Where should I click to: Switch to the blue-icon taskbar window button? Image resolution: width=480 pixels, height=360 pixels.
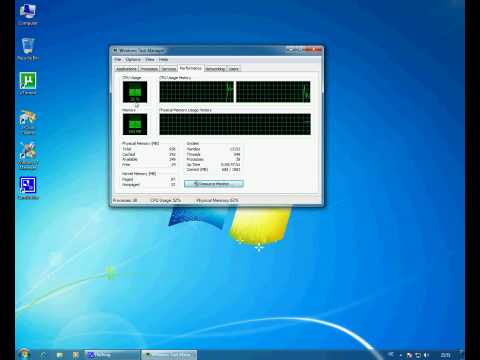[x=112, y=355]
